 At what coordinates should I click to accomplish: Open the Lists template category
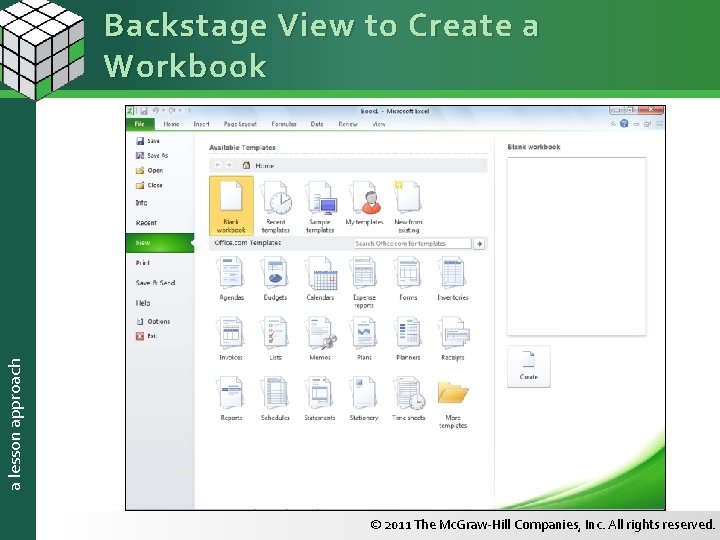point(276,338)
